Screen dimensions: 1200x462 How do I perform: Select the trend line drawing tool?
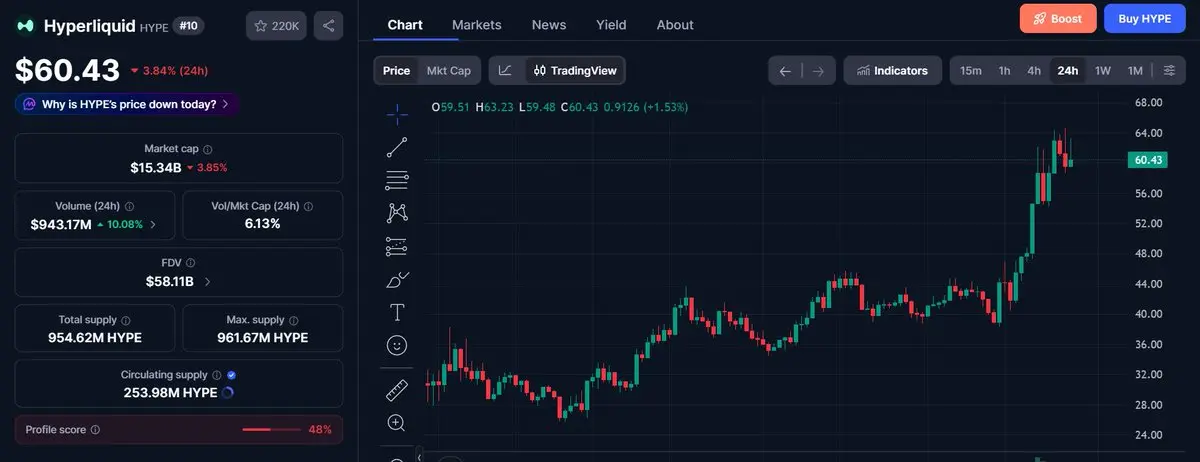tap(397, 147)
